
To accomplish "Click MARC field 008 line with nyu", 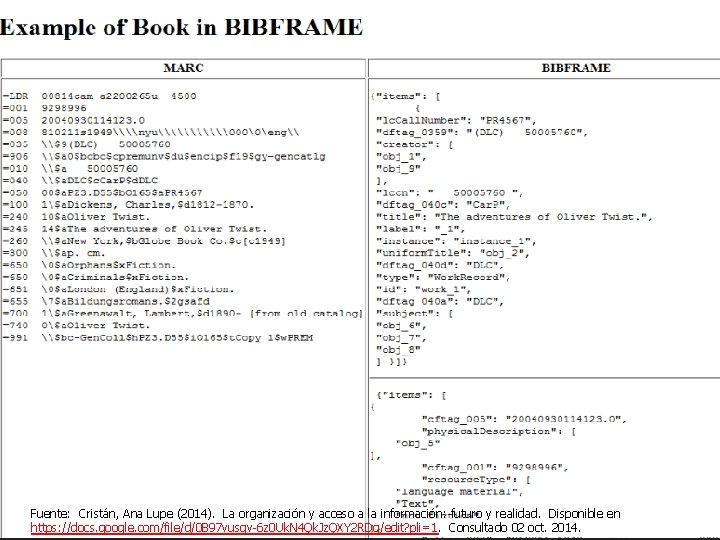I will [151, 132].
